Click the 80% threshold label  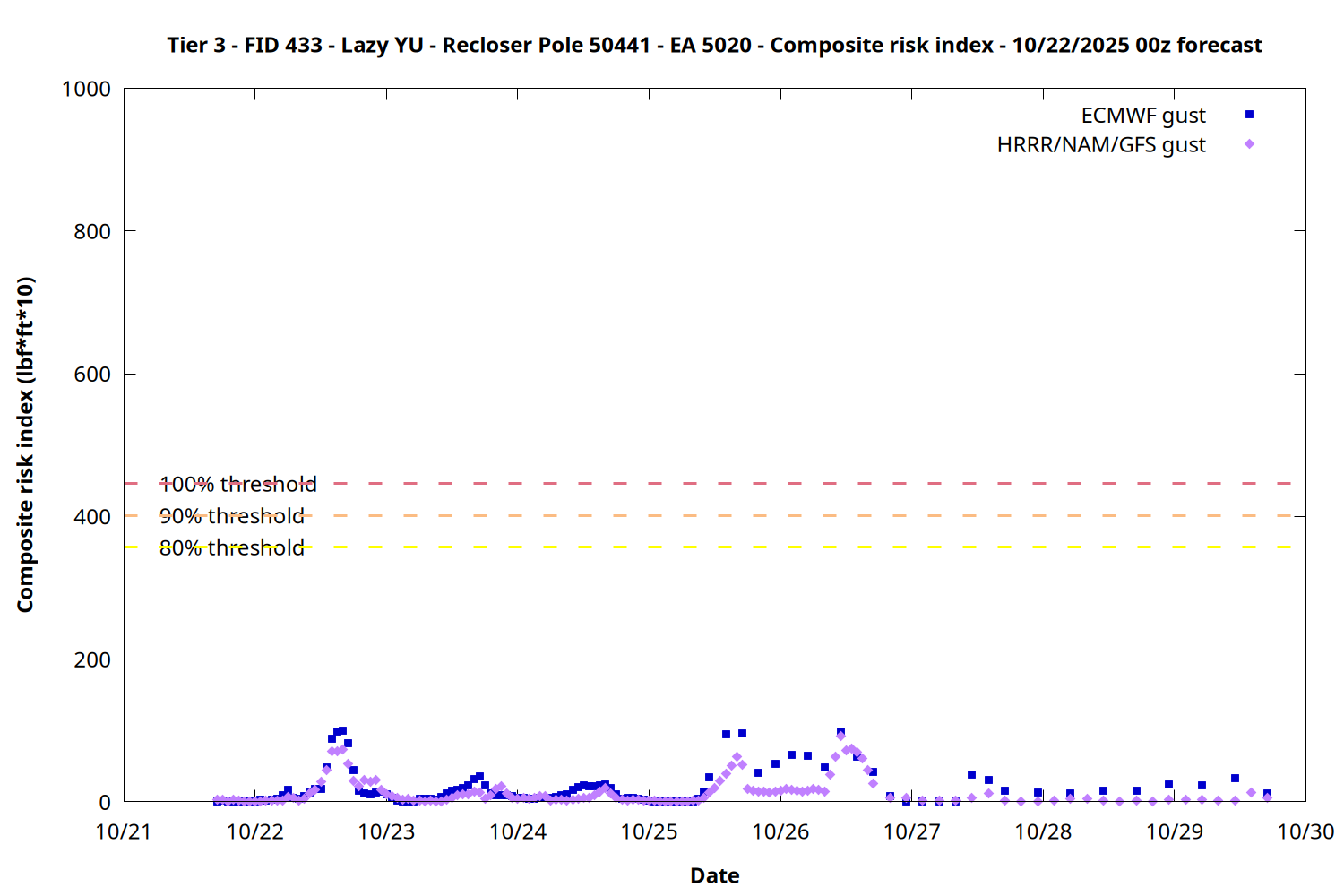click(x=231, y=547)
